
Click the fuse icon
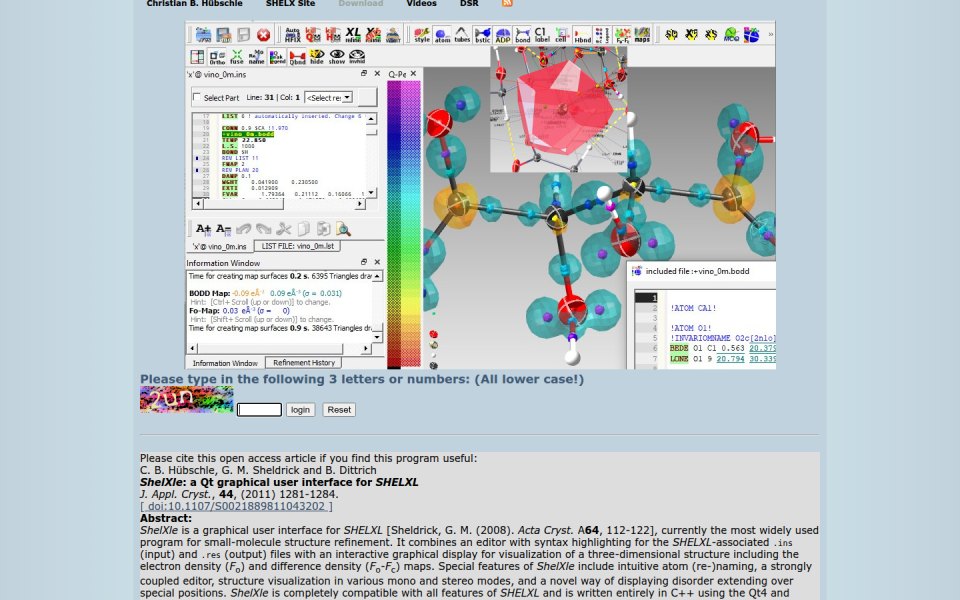click(x=237, y=57)
